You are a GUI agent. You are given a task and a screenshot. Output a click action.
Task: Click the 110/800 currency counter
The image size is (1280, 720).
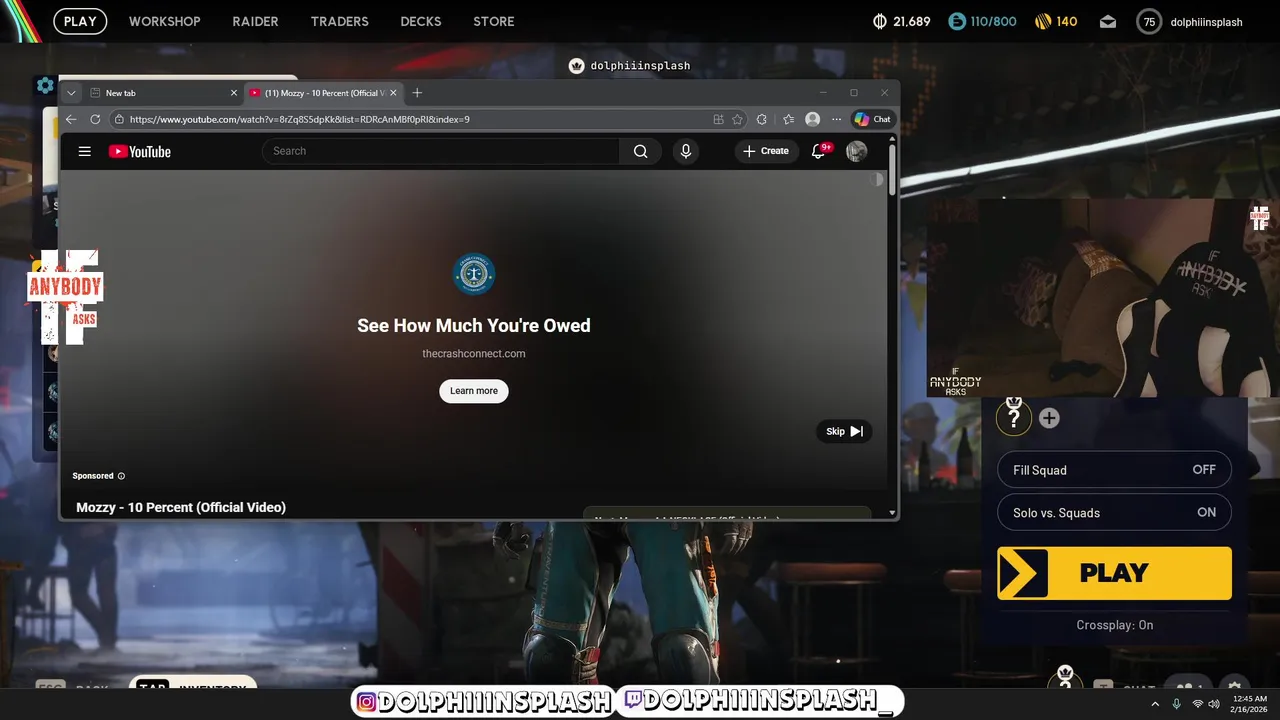pyautogui.click(x=982, y=21)
